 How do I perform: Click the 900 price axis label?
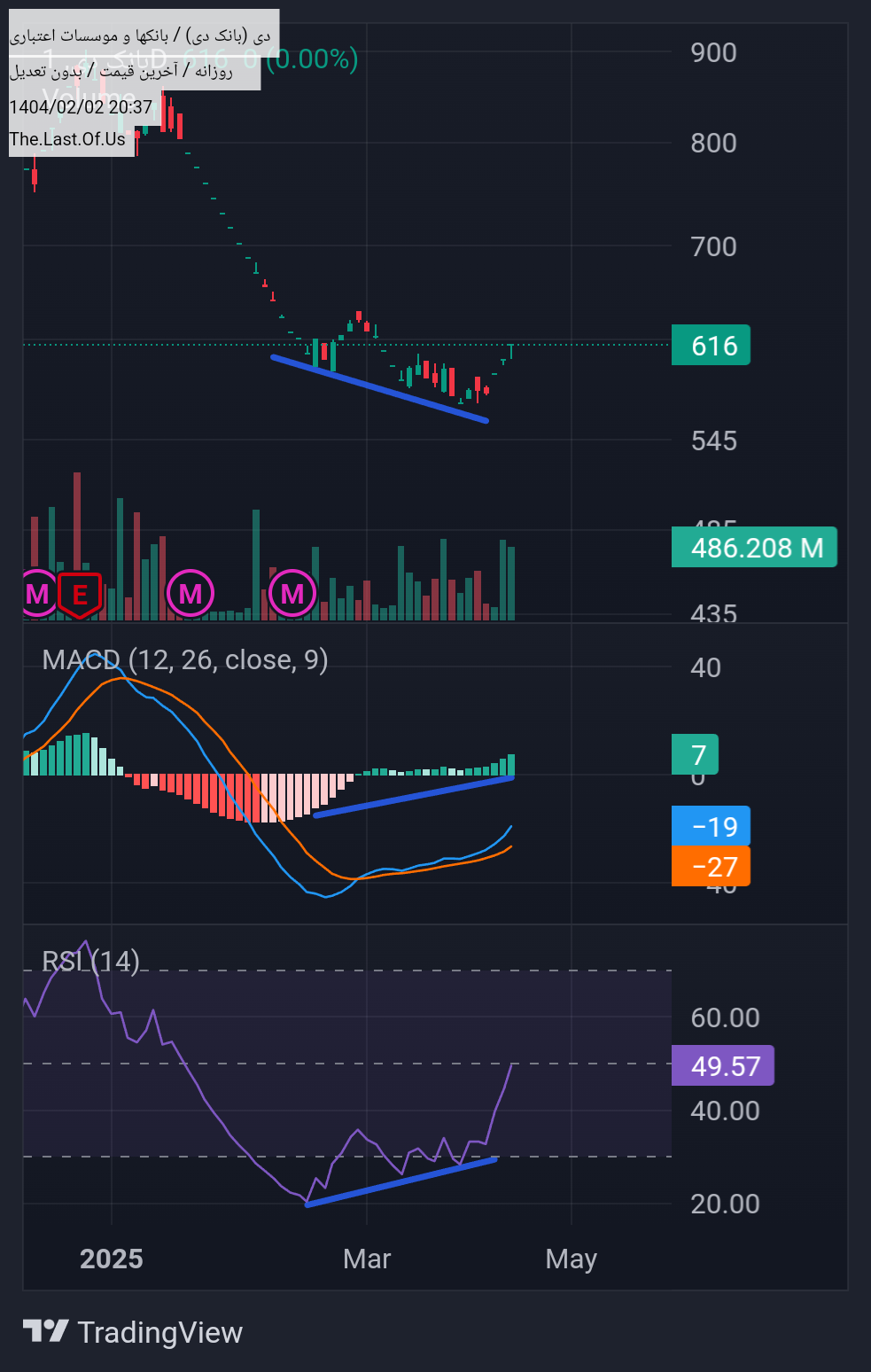pyautogui.click(x=713, y=52)
